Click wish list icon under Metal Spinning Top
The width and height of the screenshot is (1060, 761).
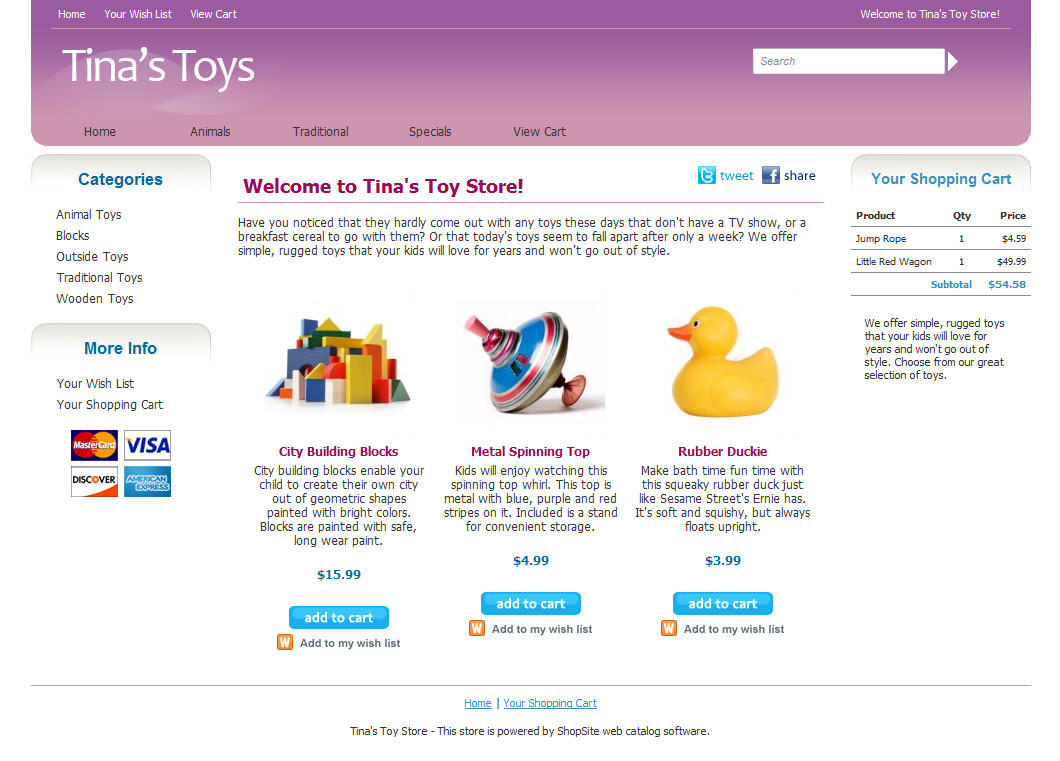[x=477, y=629]
